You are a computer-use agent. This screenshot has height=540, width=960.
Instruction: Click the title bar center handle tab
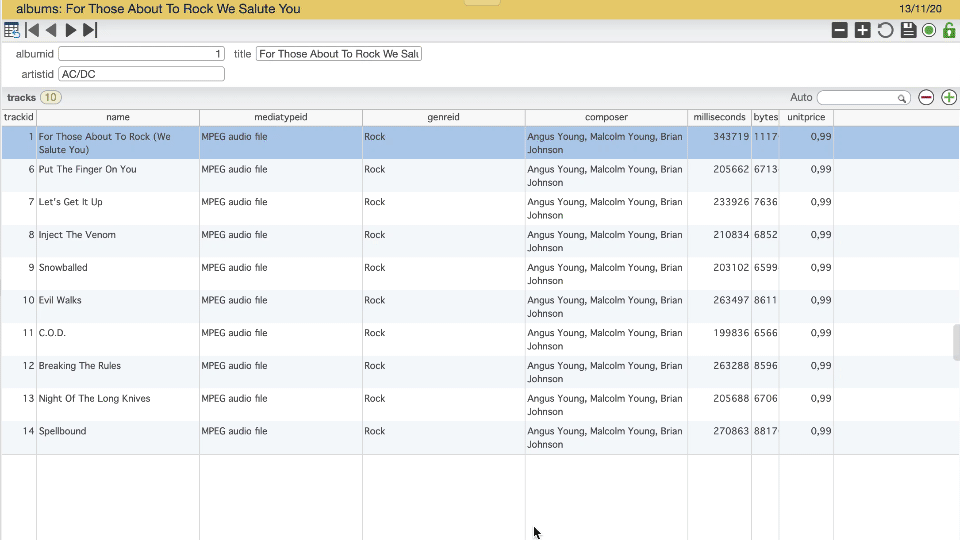482,2
